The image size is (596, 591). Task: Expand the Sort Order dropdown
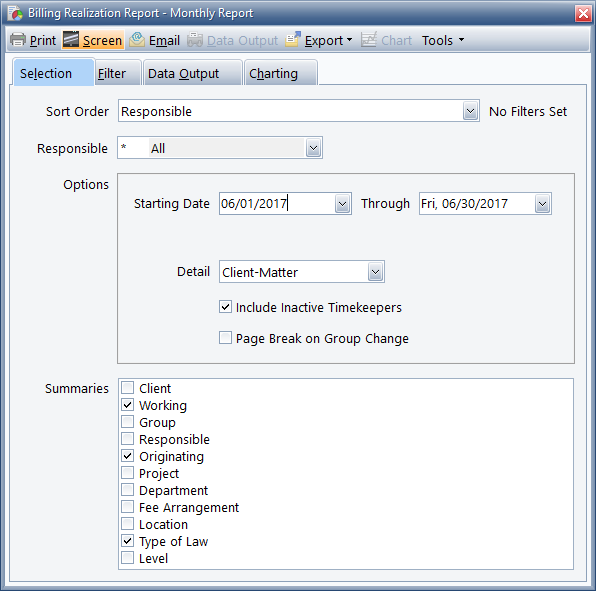click(470, 111)
